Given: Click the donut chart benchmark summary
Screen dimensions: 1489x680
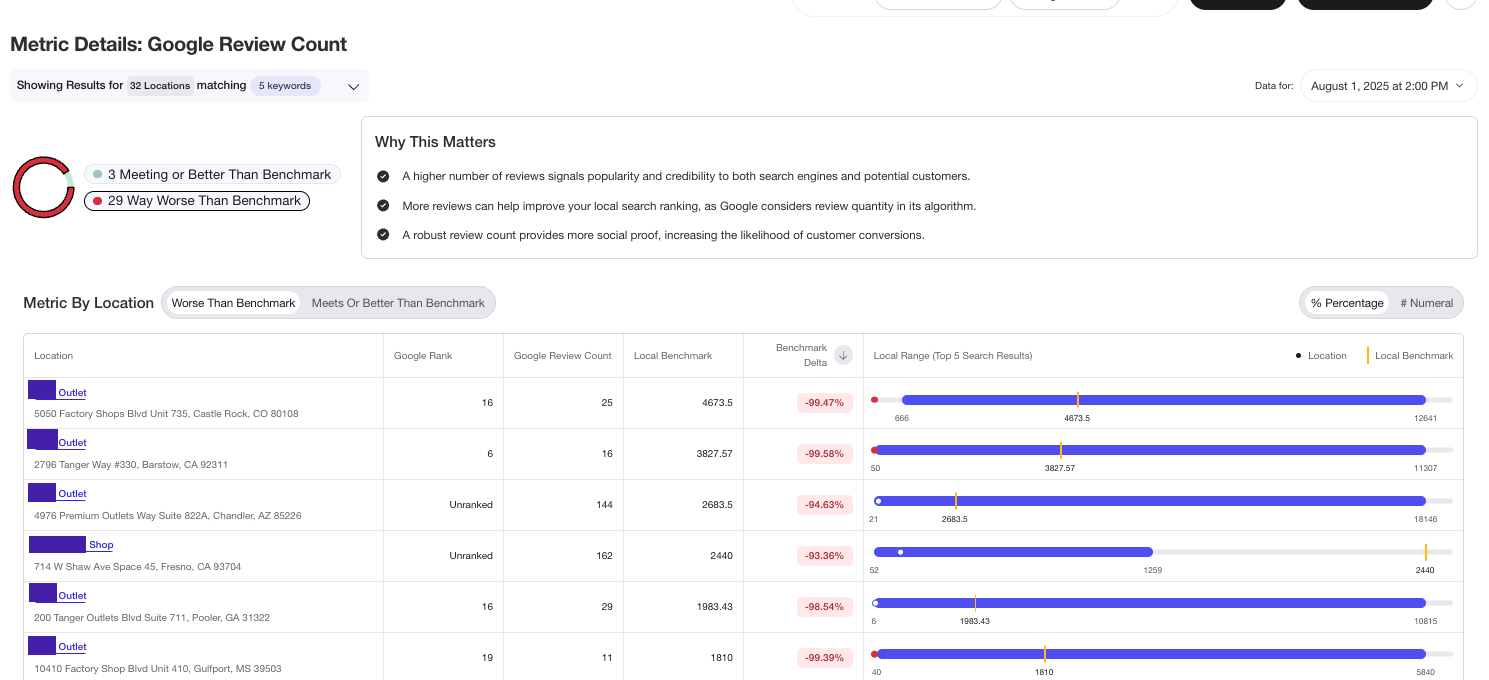Looking at the screenshot, I should tap(43, 188).
